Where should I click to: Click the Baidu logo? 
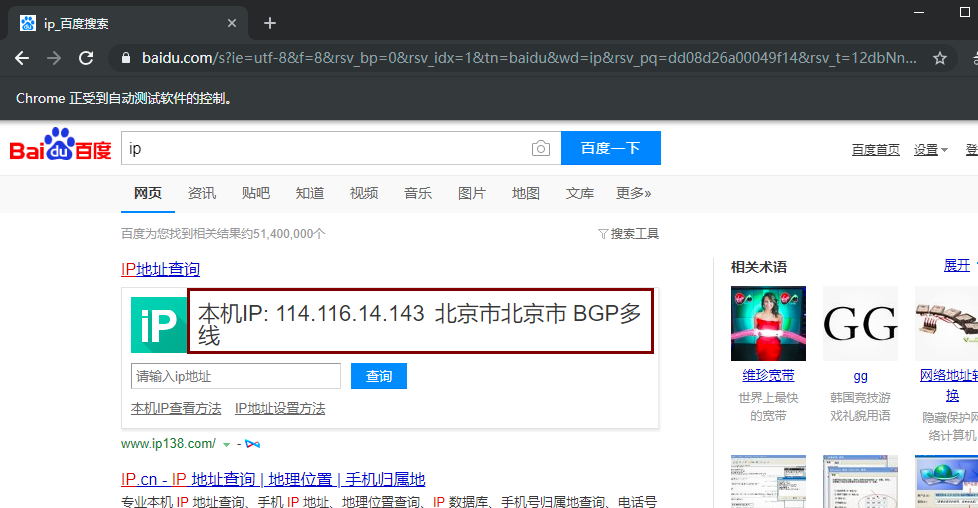pos(61,145)
